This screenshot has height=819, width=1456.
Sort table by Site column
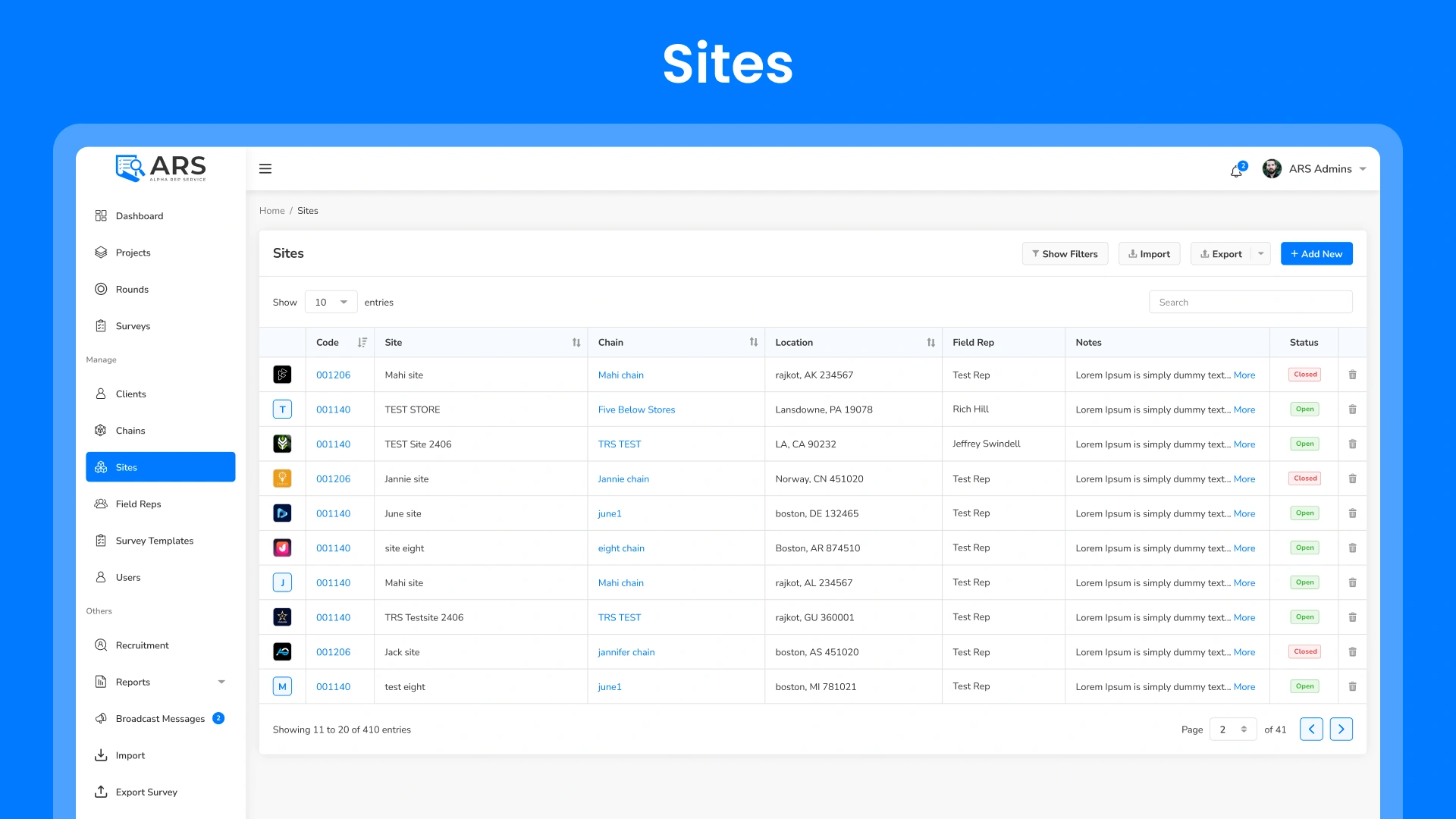click(576, 343)
